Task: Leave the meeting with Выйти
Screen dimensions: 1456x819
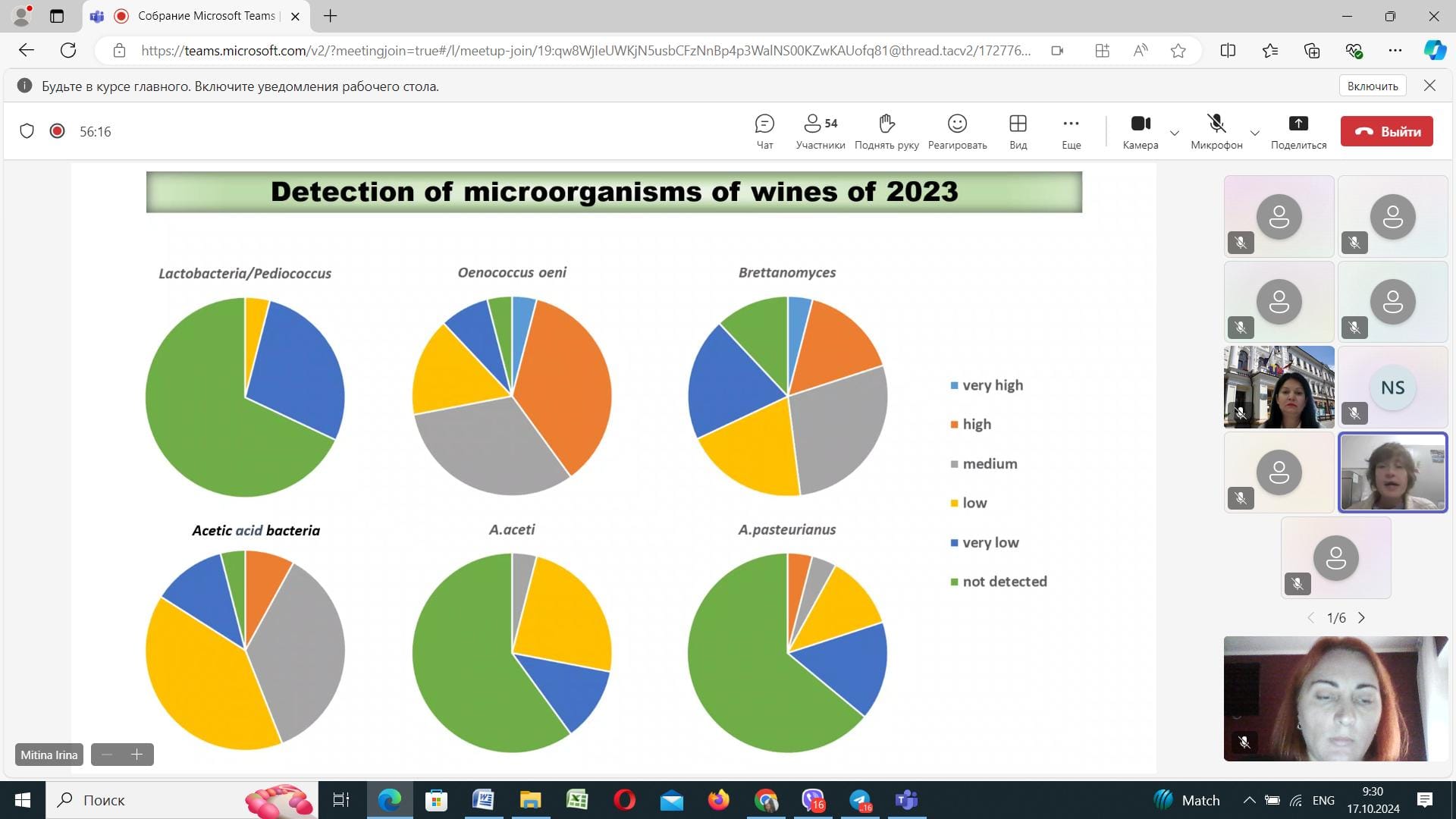Action: click(1386, 131)
